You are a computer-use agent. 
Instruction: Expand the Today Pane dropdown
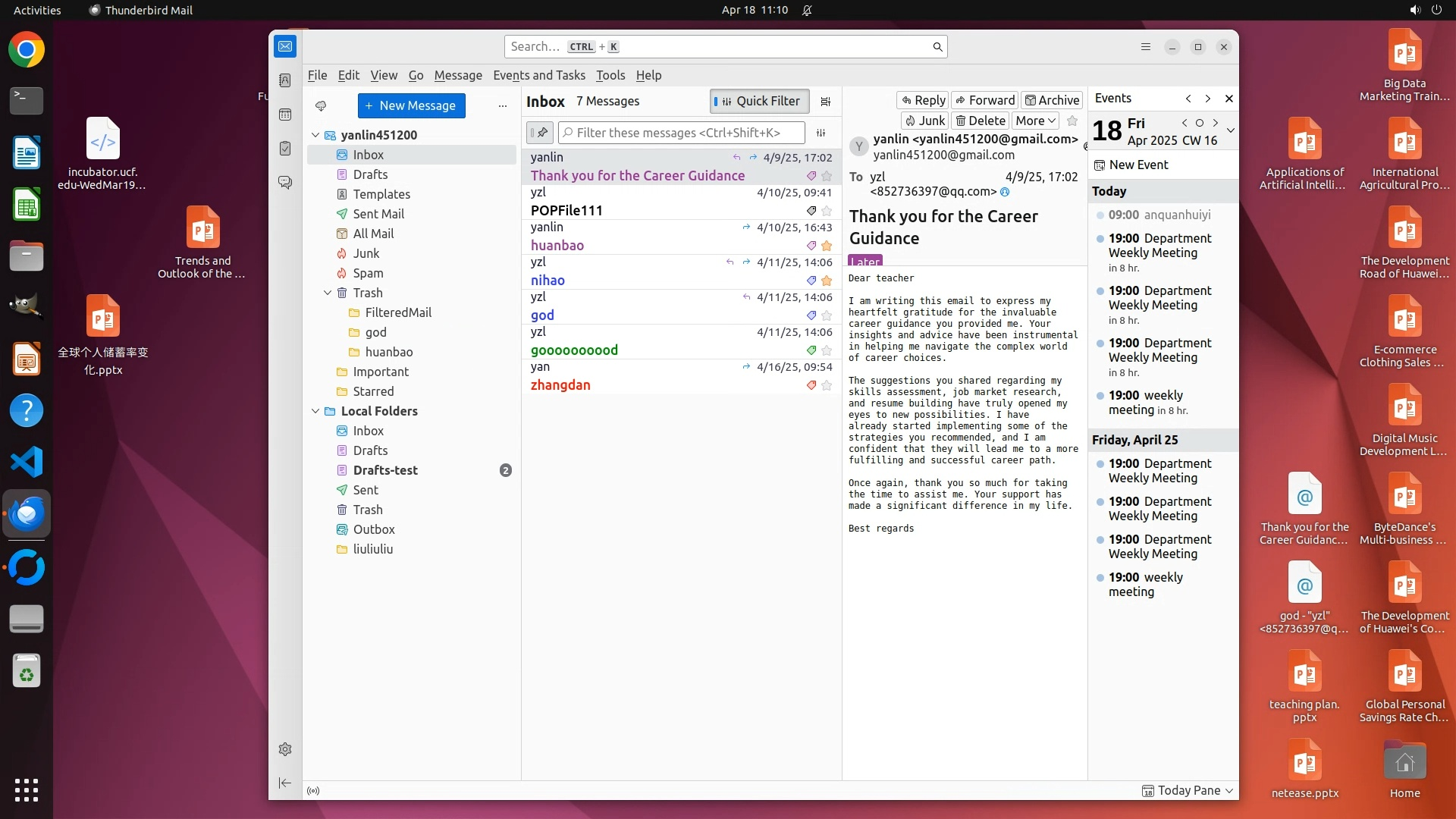1229,790
